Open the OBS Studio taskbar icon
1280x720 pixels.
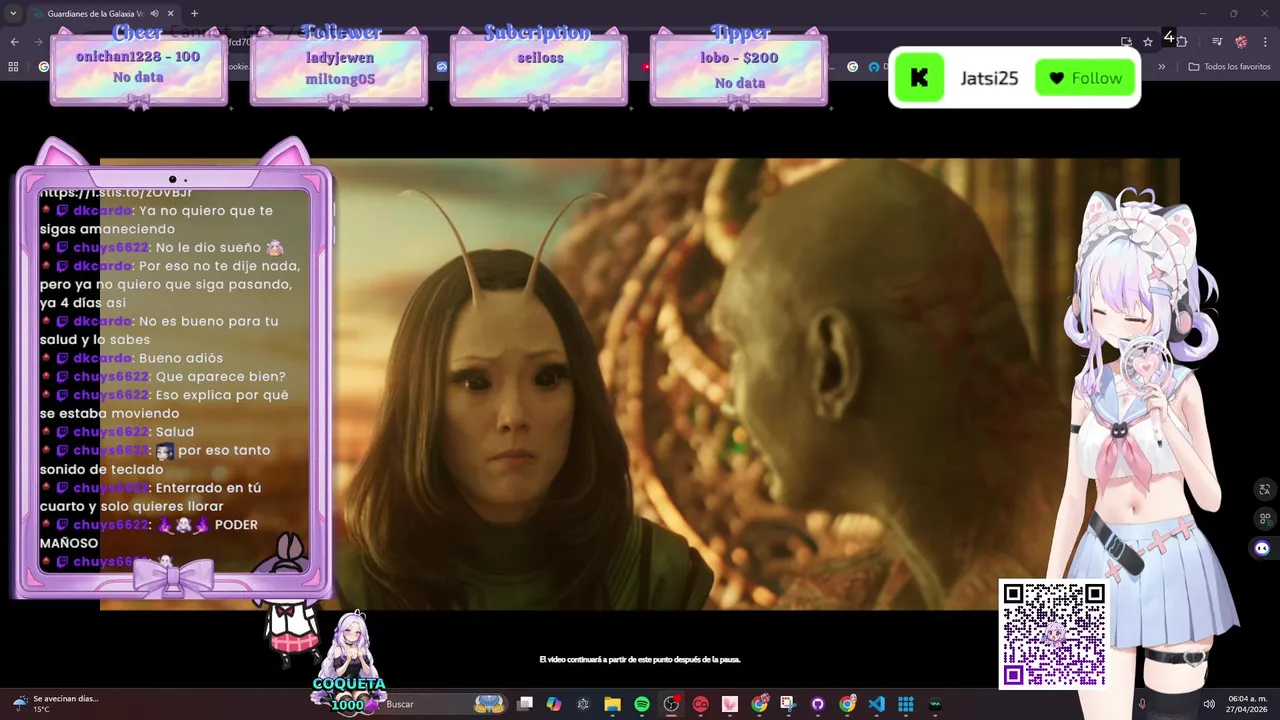coord(671,704)
